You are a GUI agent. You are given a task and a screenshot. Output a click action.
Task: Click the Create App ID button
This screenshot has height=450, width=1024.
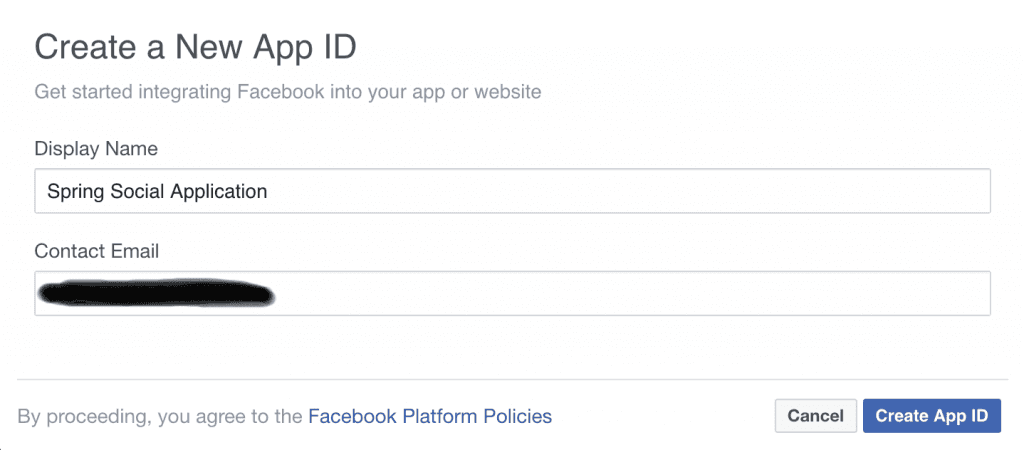931,416
